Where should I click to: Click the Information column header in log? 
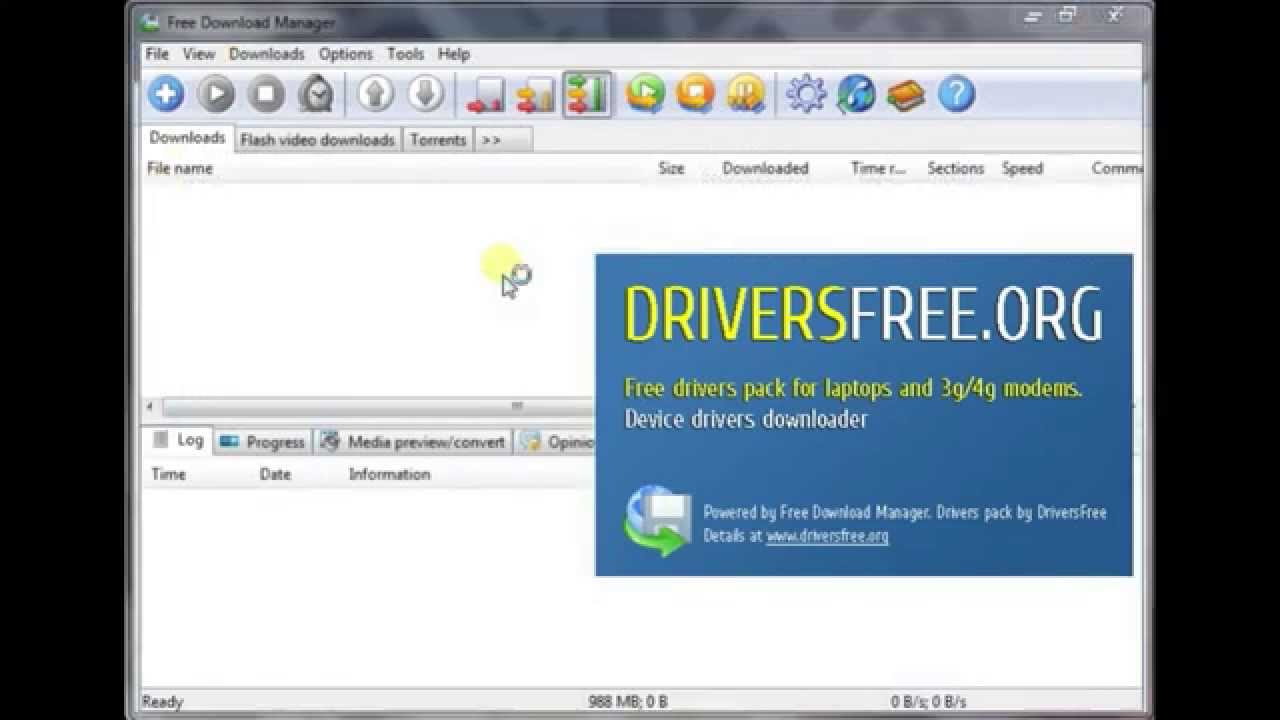pyautogui.click(x=389, y=474)
